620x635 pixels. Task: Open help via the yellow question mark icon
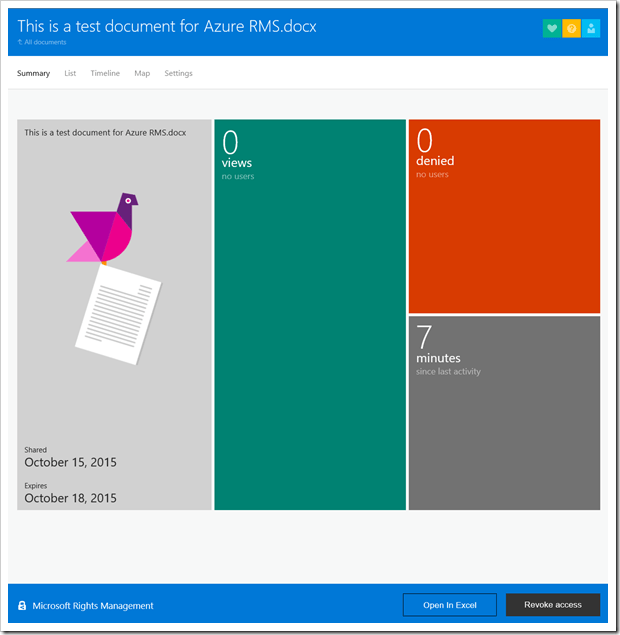pyautogui.click(x=571, y=29)
